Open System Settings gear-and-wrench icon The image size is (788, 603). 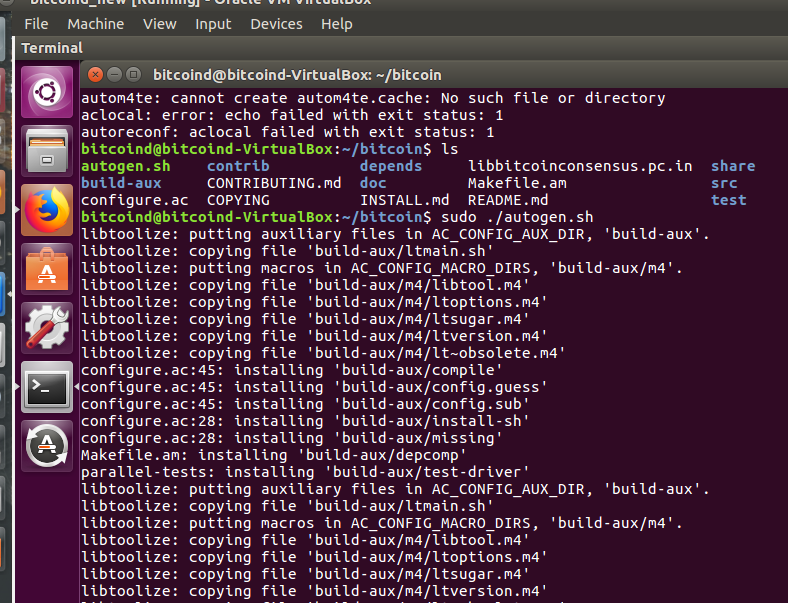(47, 328)
